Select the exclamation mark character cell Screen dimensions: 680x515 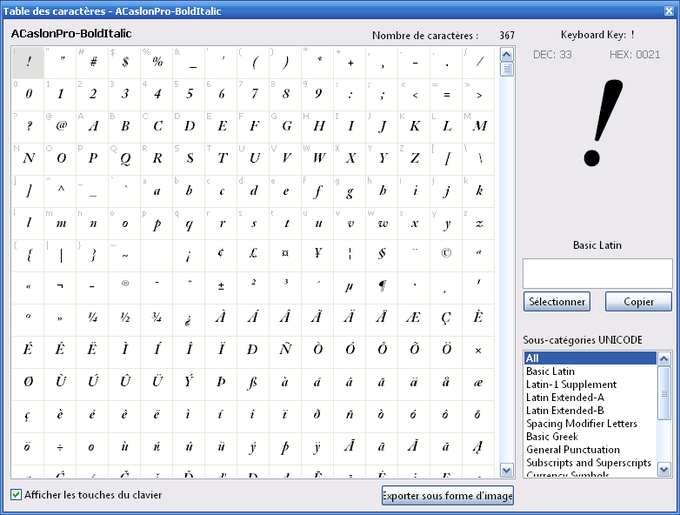pyautogui.click(x=28, y=62)
